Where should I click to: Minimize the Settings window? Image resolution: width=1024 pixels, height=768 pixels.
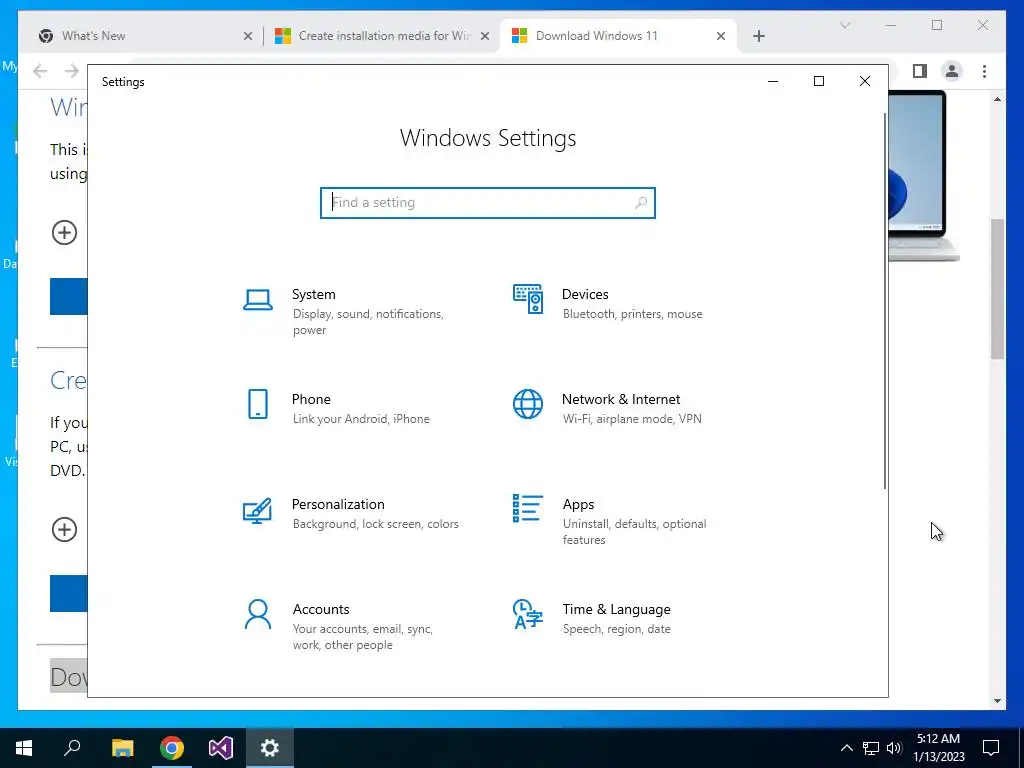773,81
